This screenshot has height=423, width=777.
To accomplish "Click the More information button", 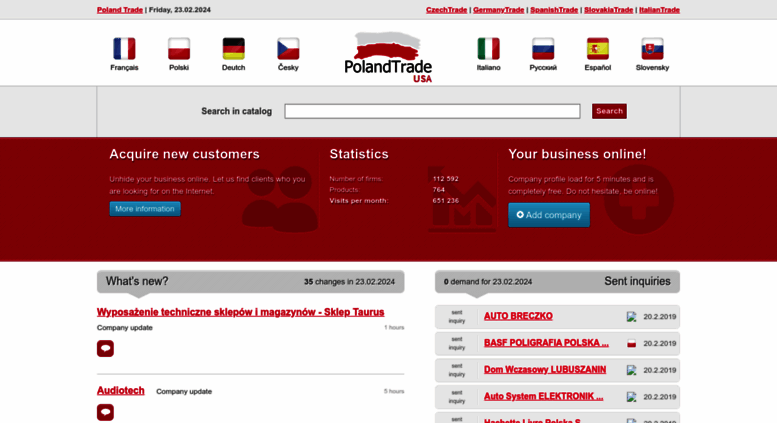I will click(145, 209).
